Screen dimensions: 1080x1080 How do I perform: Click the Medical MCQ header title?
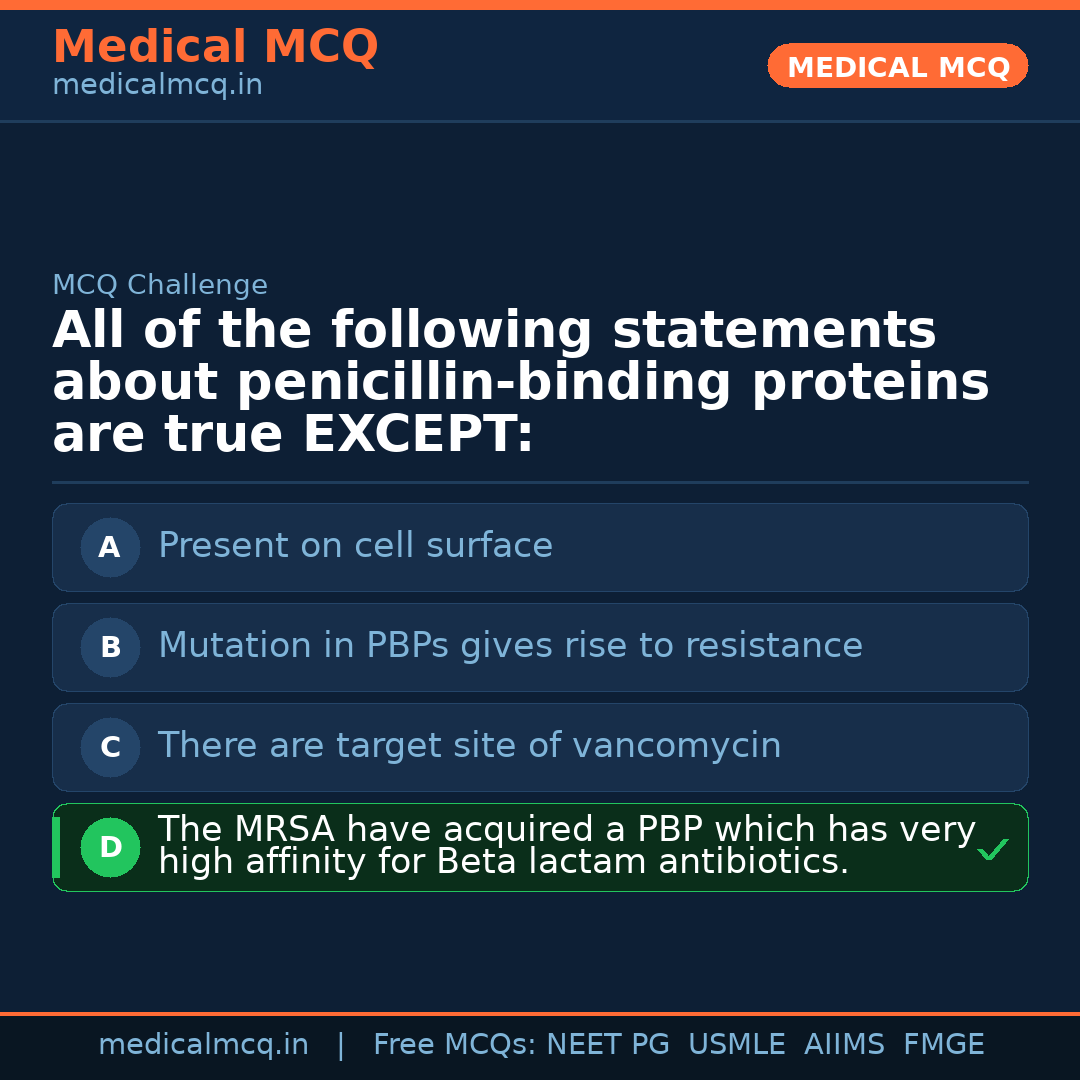point(215,47)
